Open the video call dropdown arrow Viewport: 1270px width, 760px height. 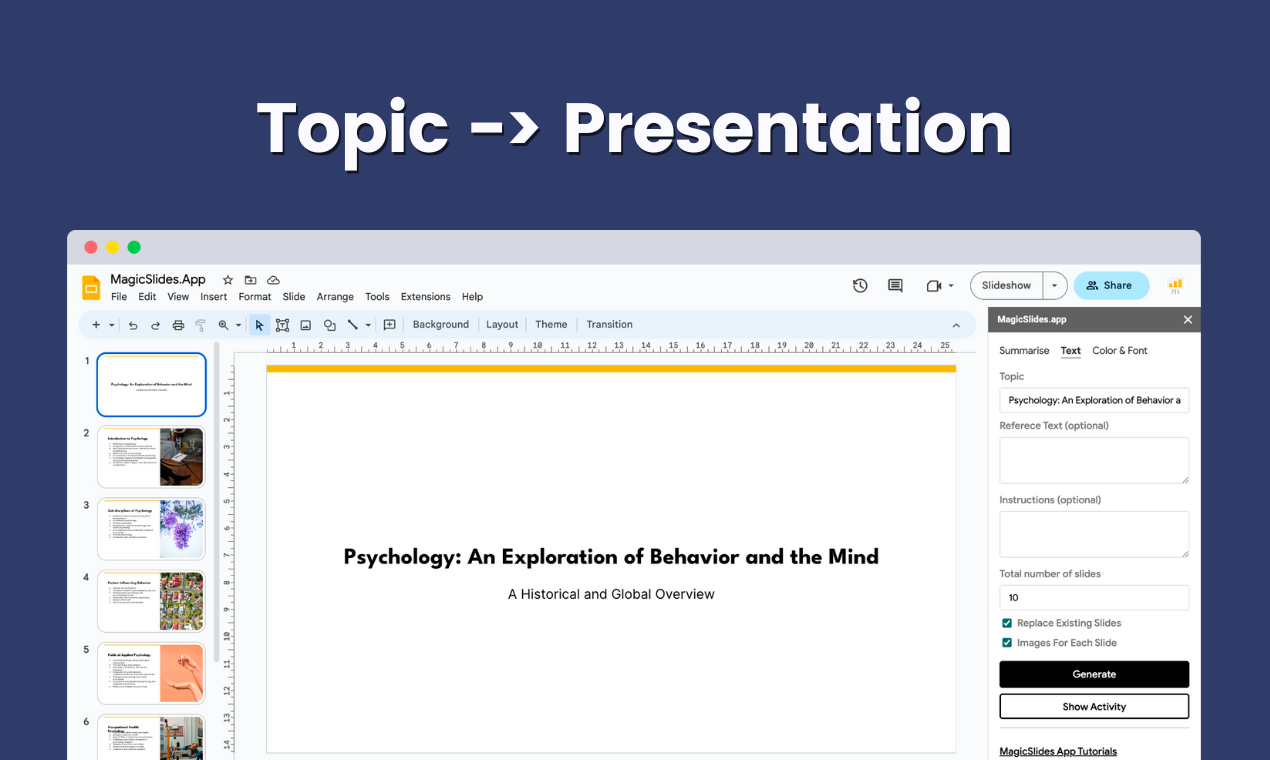coord(951,286)
